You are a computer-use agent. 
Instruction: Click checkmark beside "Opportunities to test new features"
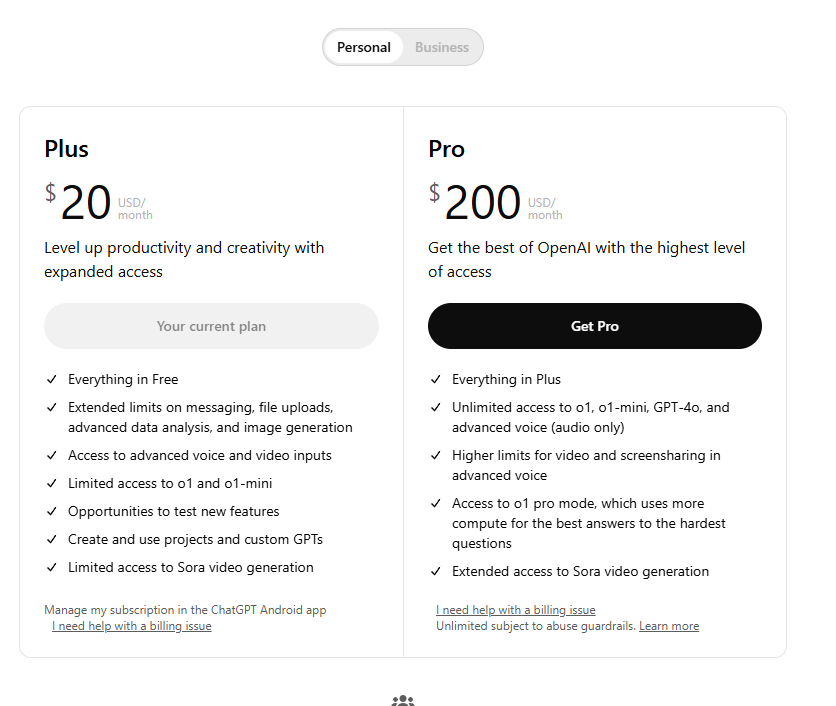[x=51, y=512]
